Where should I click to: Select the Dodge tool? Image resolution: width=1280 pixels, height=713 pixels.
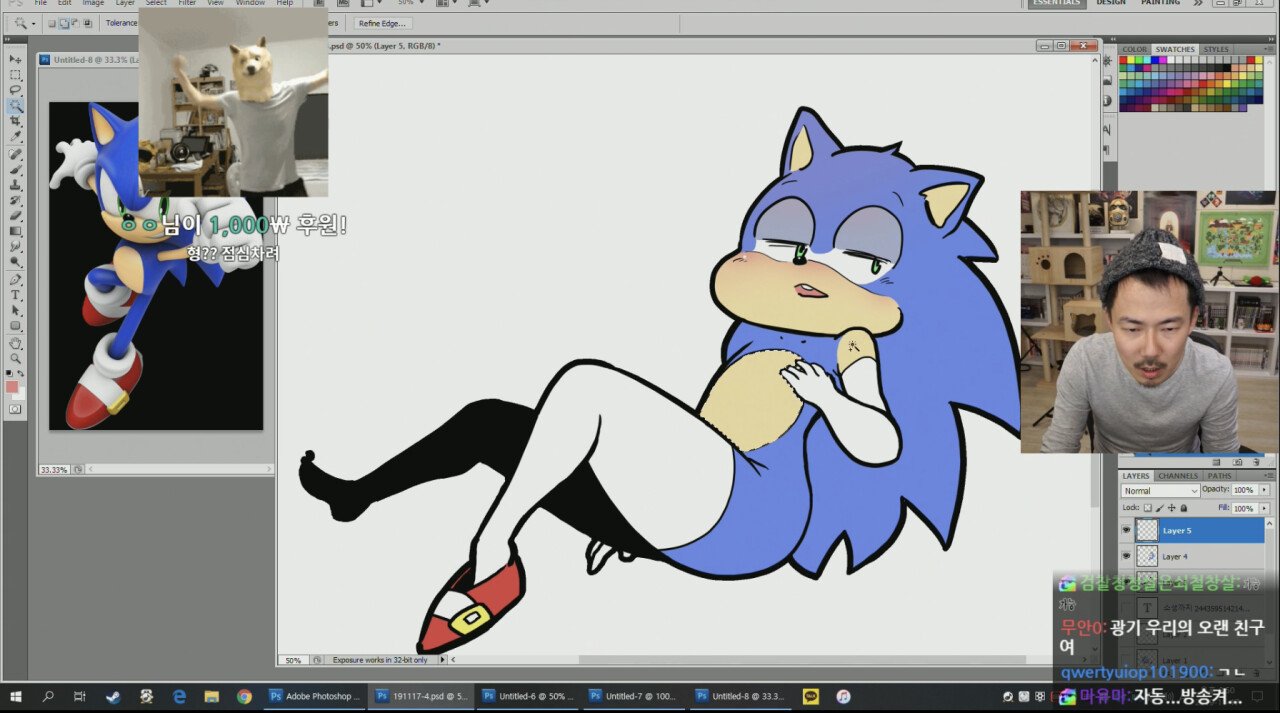tap(16, 261)
